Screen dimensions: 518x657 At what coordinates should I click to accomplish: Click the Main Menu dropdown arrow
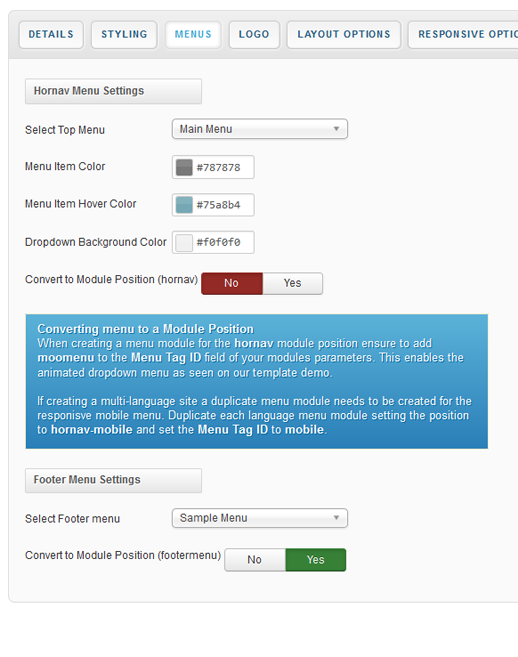point(336,129)
